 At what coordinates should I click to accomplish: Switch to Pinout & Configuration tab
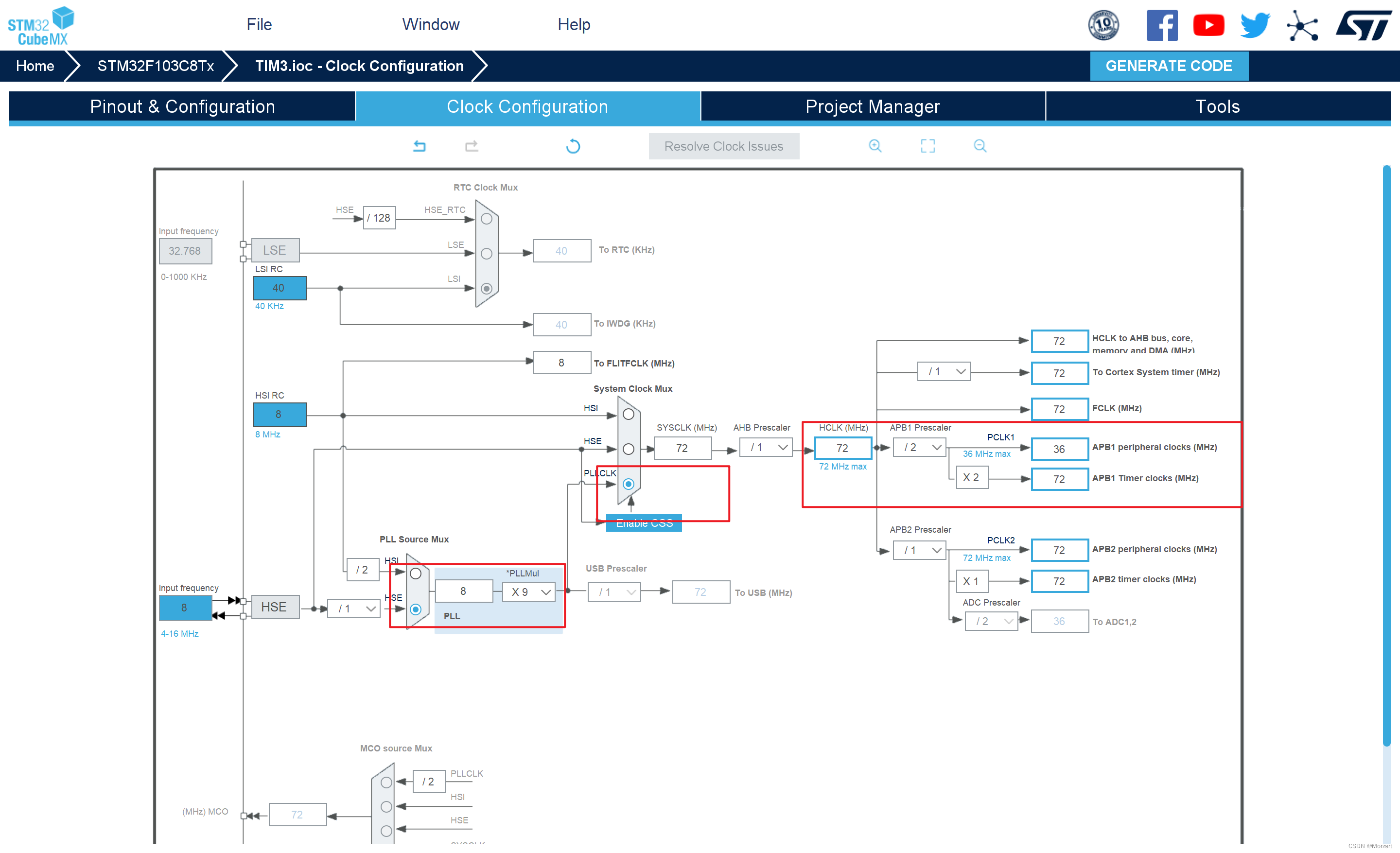point(183,107)
